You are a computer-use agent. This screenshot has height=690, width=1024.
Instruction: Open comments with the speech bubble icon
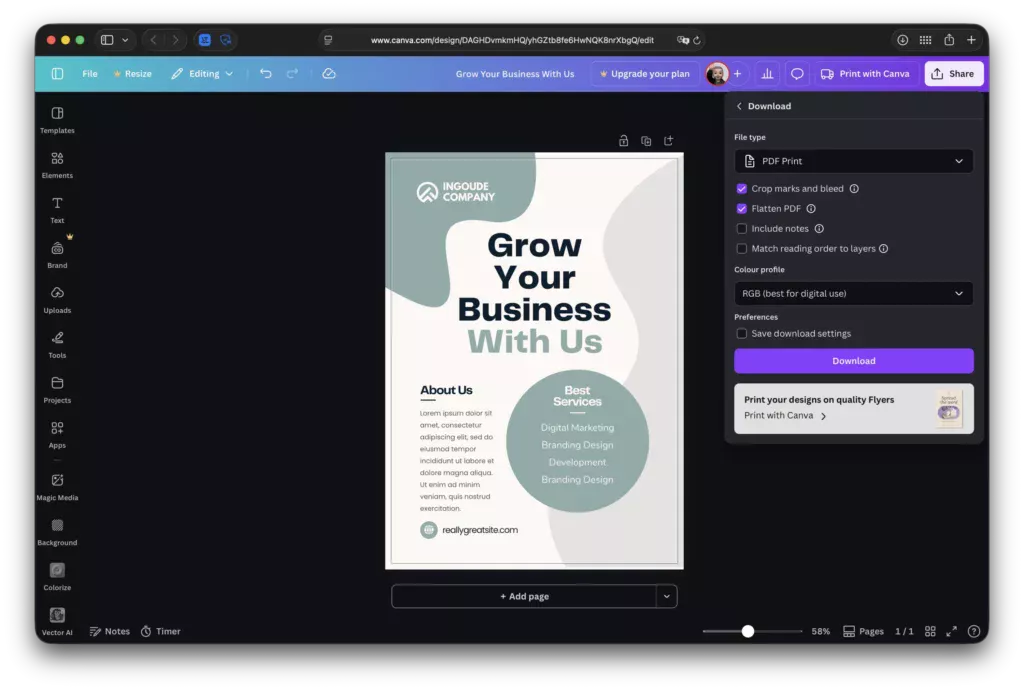(x=797, y=73)
